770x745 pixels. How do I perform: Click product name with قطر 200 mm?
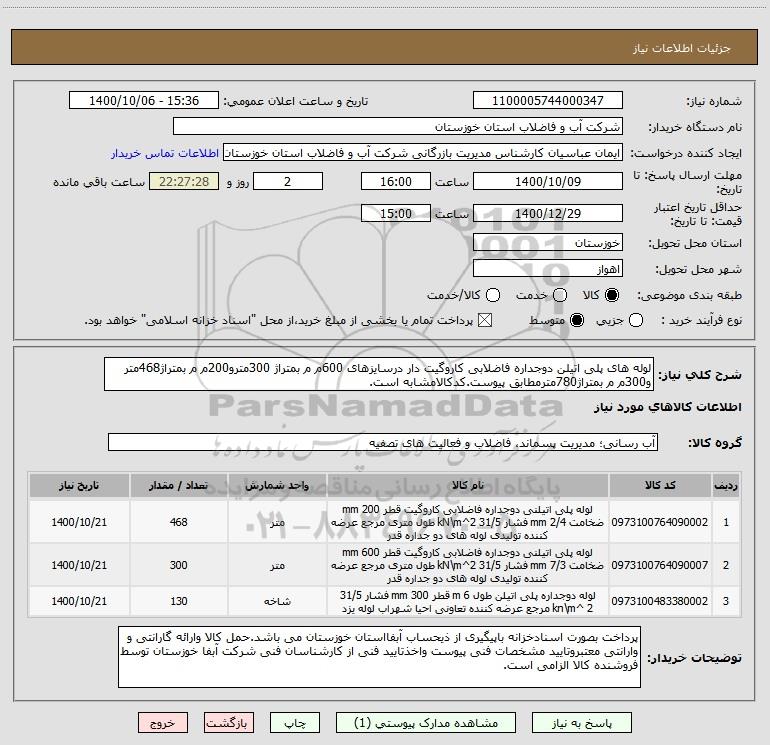point(468,522)
